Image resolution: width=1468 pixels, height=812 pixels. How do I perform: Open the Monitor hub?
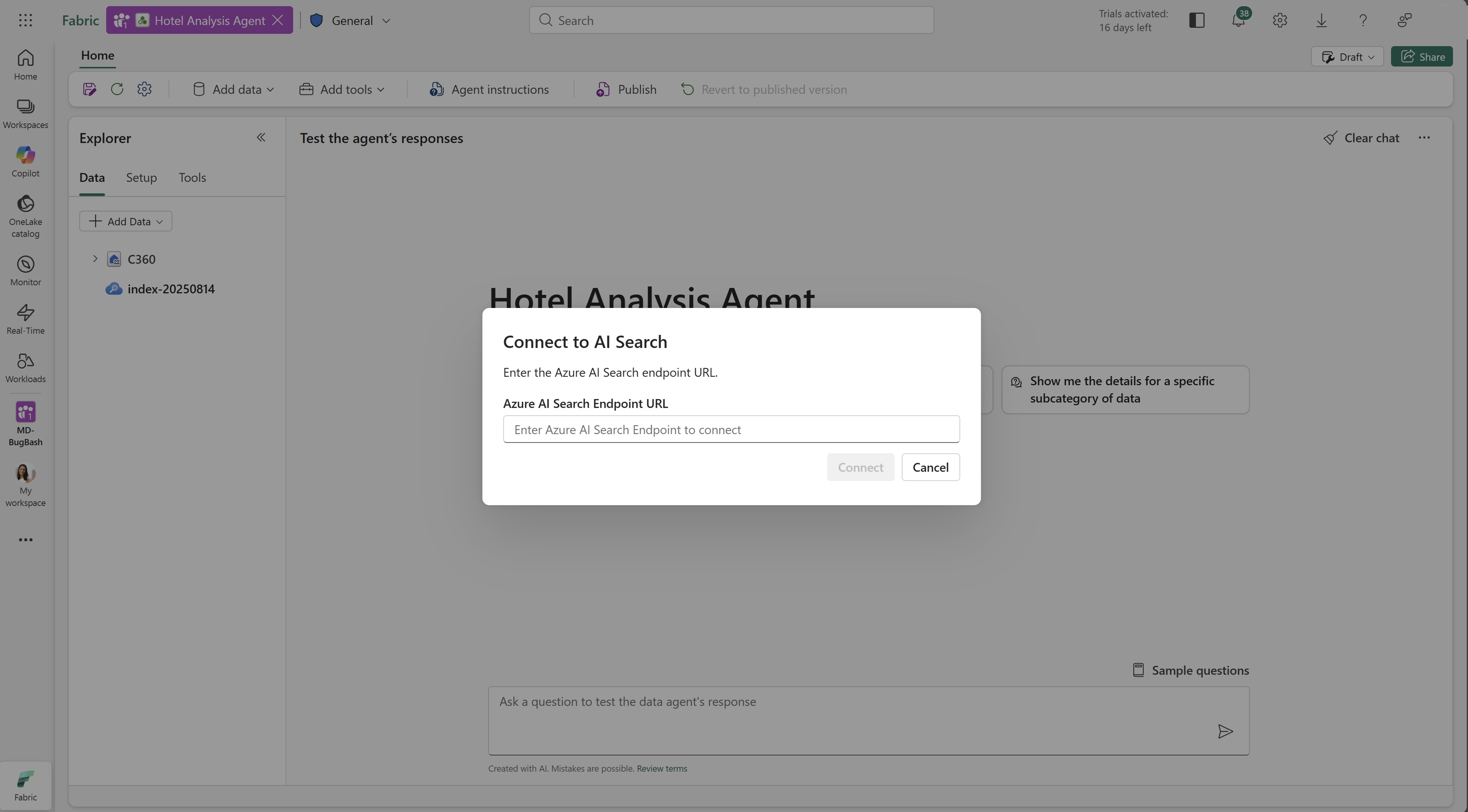25,271
